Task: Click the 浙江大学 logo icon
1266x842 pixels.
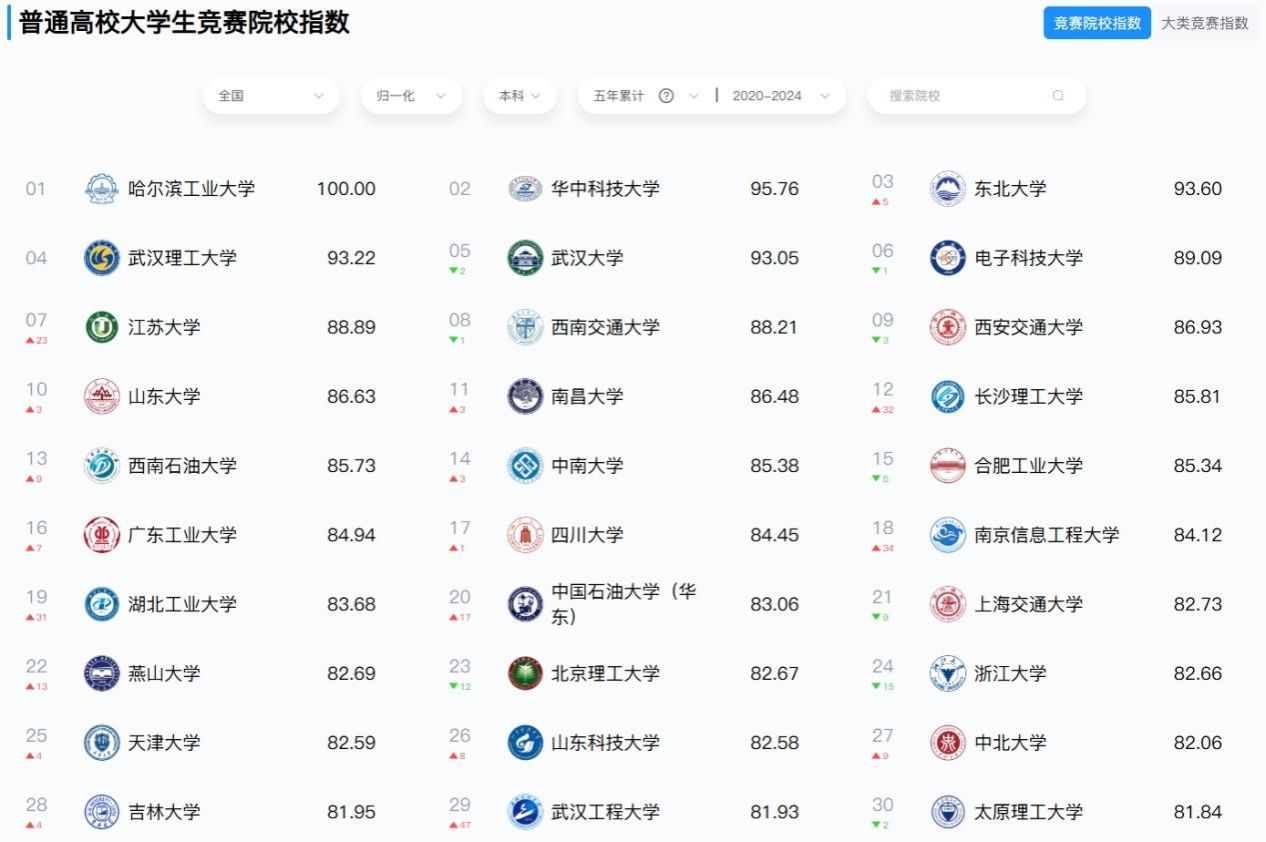Action: (947, 674)
